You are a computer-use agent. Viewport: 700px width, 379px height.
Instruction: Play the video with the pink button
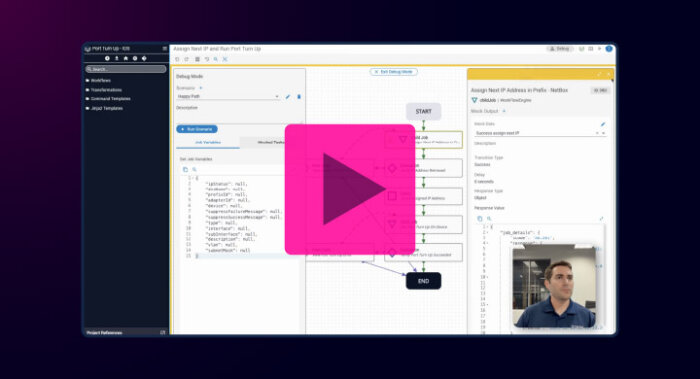(x=350, y=189)
